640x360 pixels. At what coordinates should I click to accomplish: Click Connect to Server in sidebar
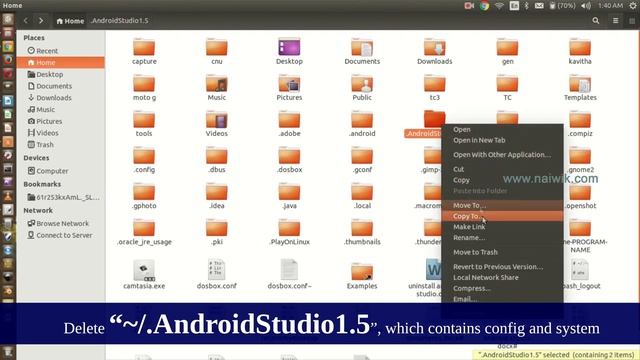click(61, 235)
